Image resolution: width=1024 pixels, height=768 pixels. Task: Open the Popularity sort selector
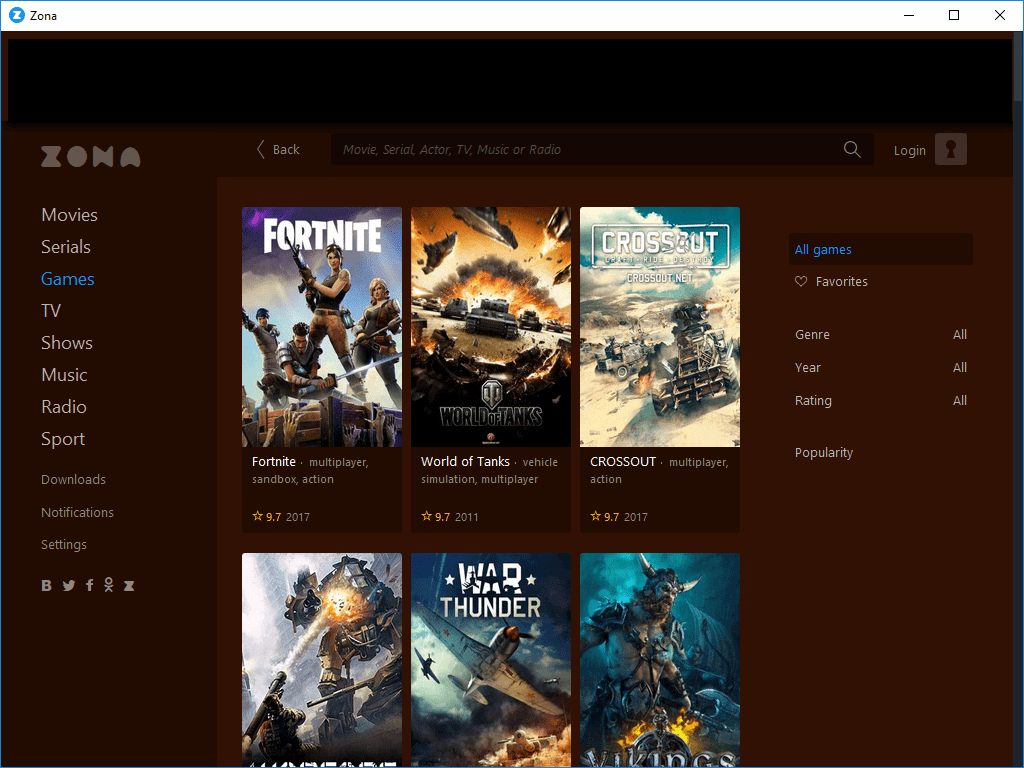[824, 453]
